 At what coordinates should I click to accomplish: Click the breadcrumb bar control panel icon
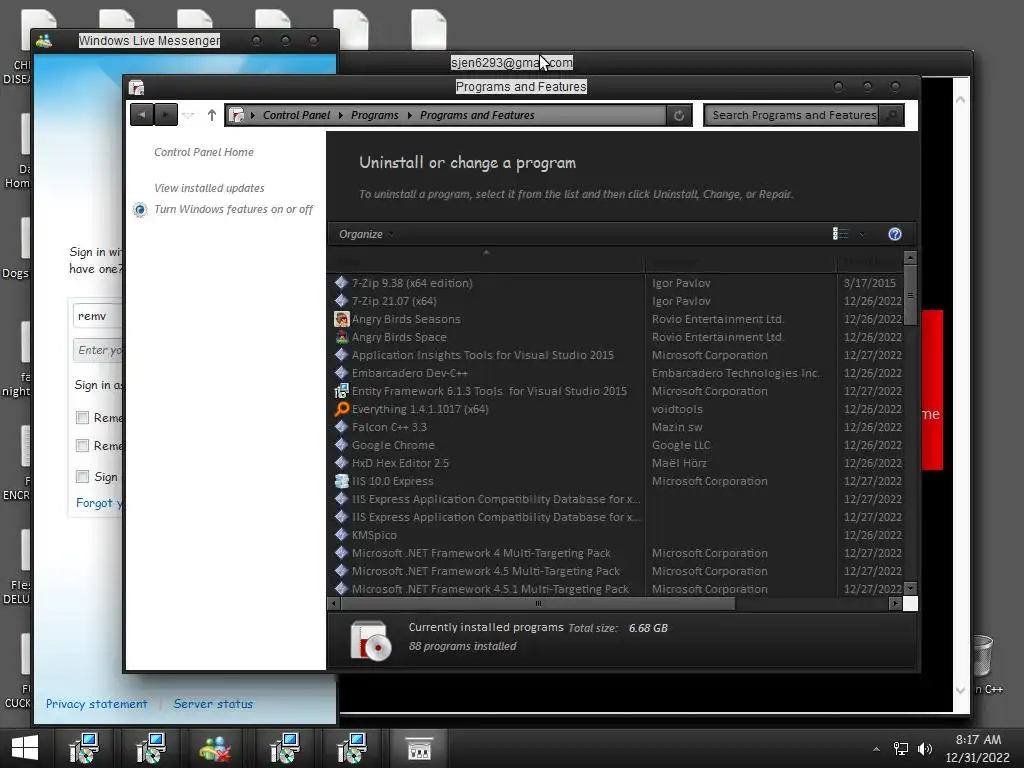236,115
